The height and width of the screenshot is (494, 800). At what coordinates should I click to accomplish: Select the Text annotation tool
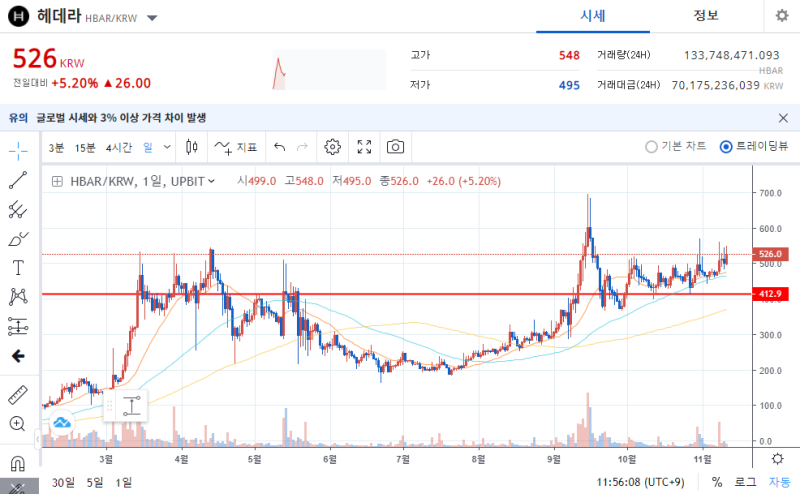click(18, 268)
